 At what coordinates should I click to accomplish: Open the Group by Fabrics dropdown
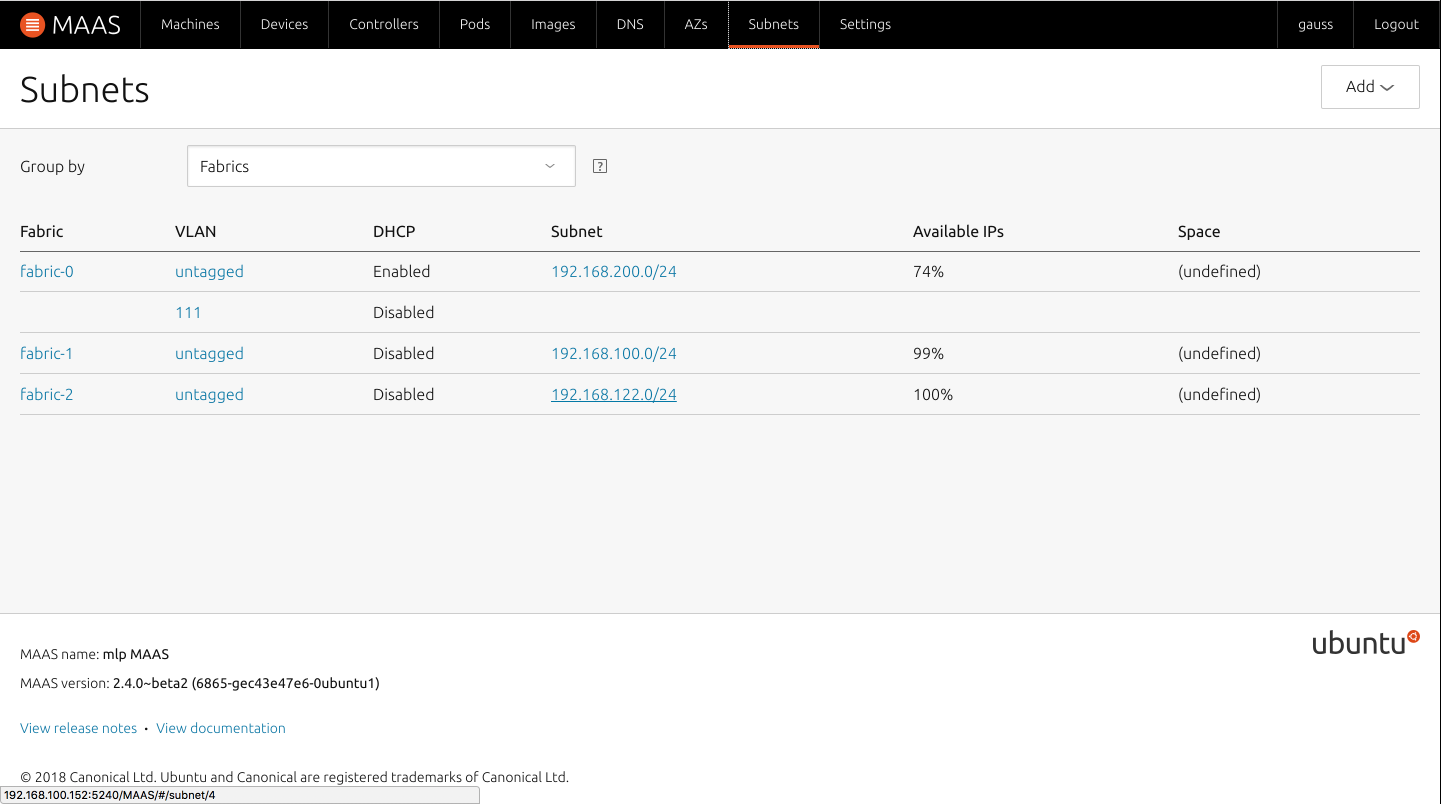pyautogui.click(x=381, y=166)
